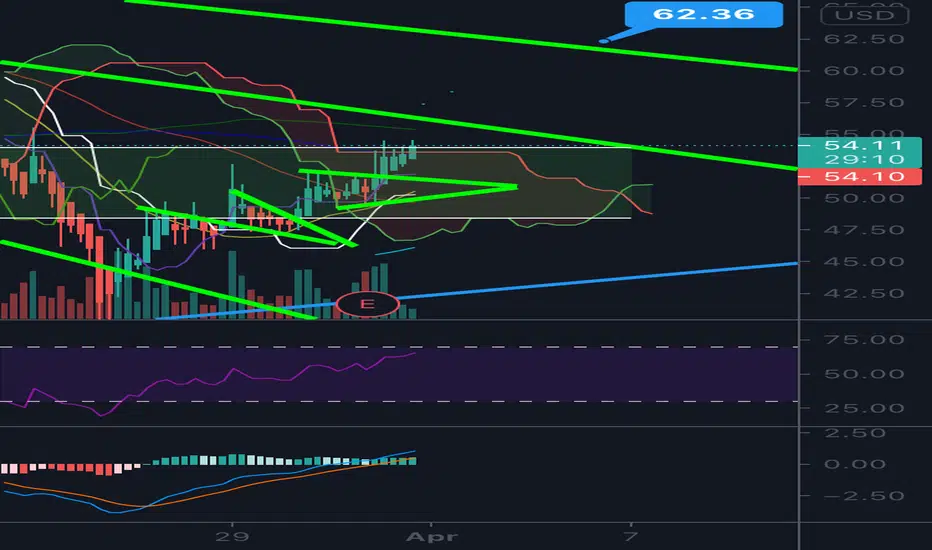This screenshot has width=932, height=550.
Task: Click the 45.00 price axis label
Action: (x=864, y=262)
